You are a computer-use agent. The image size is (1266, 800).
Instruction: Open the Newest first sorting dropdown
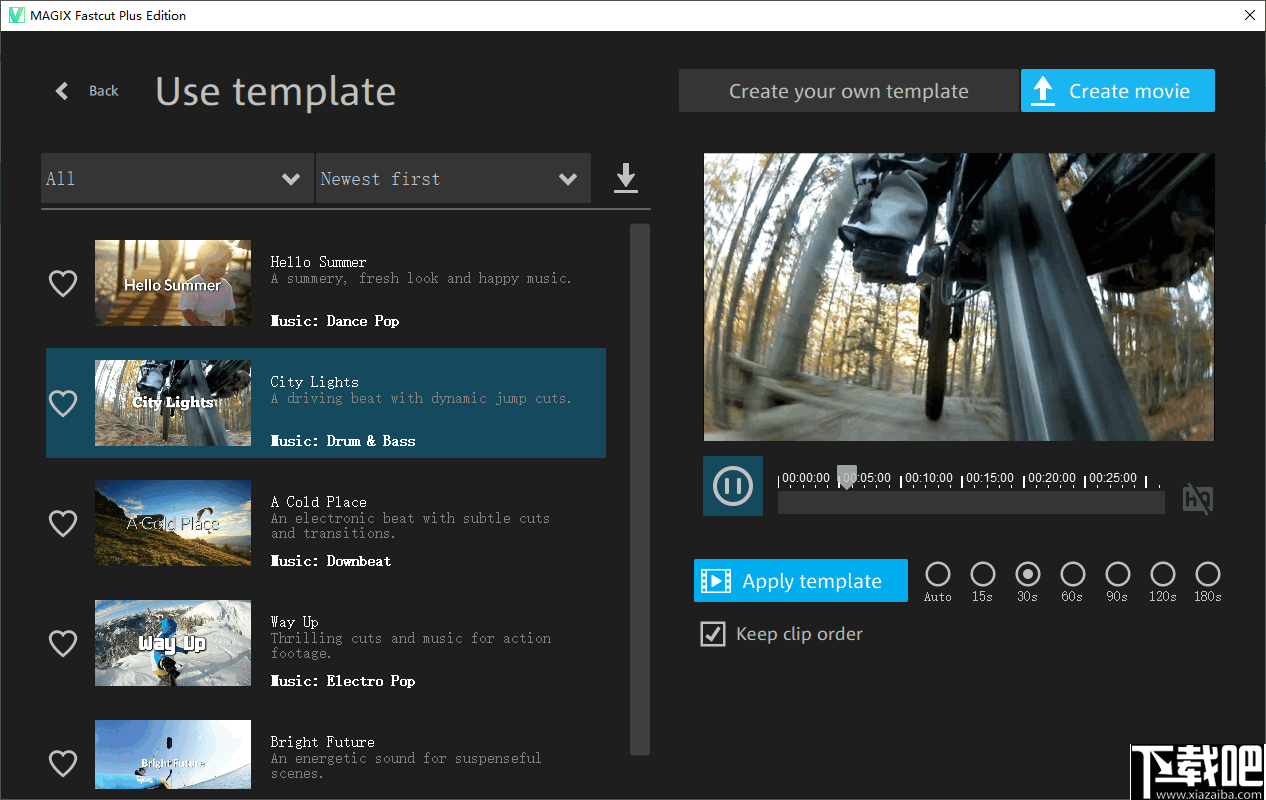(453, 178)
